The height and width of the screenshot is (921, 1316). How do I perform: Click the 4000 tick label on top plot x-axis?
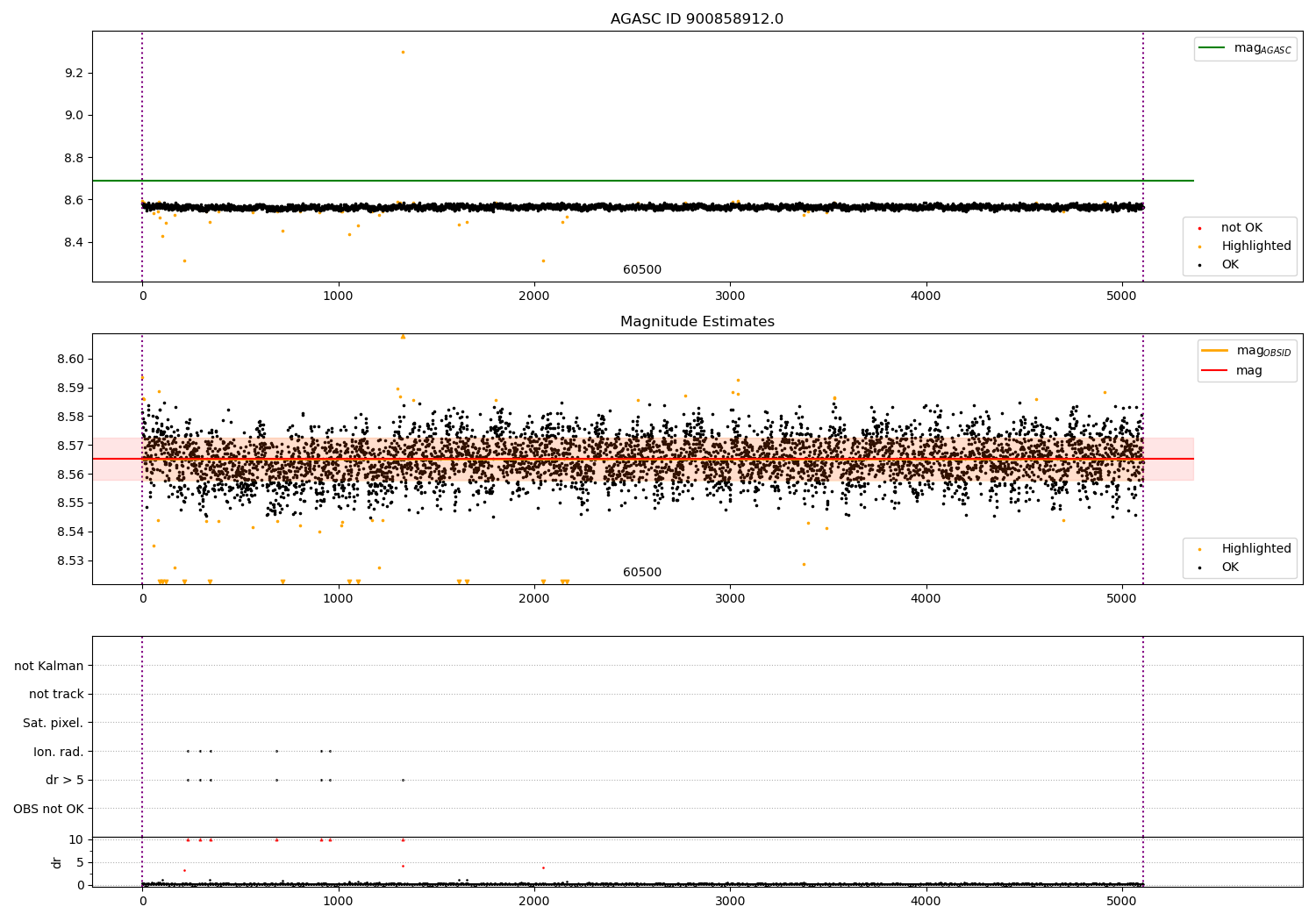pyautogui.click(x=926, y=296)
